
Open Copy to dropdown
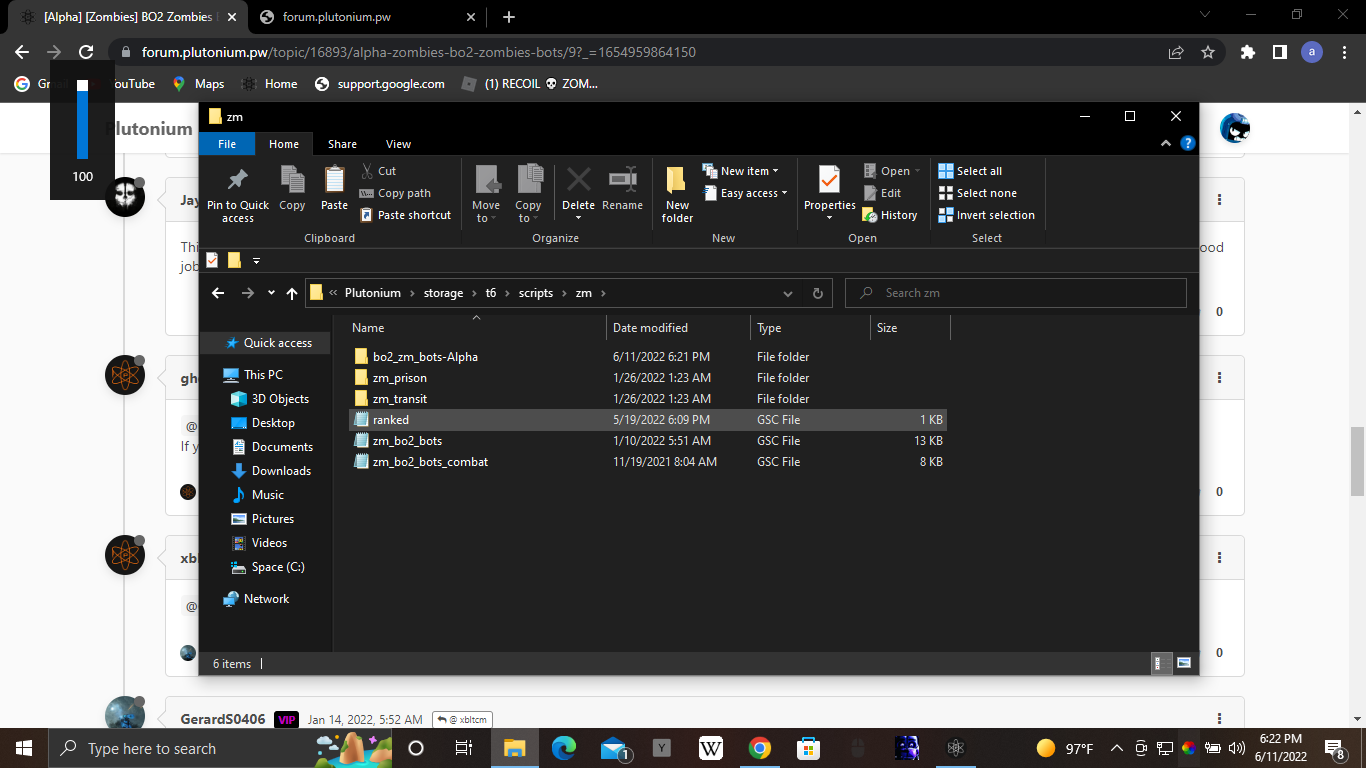click(528, 195)
